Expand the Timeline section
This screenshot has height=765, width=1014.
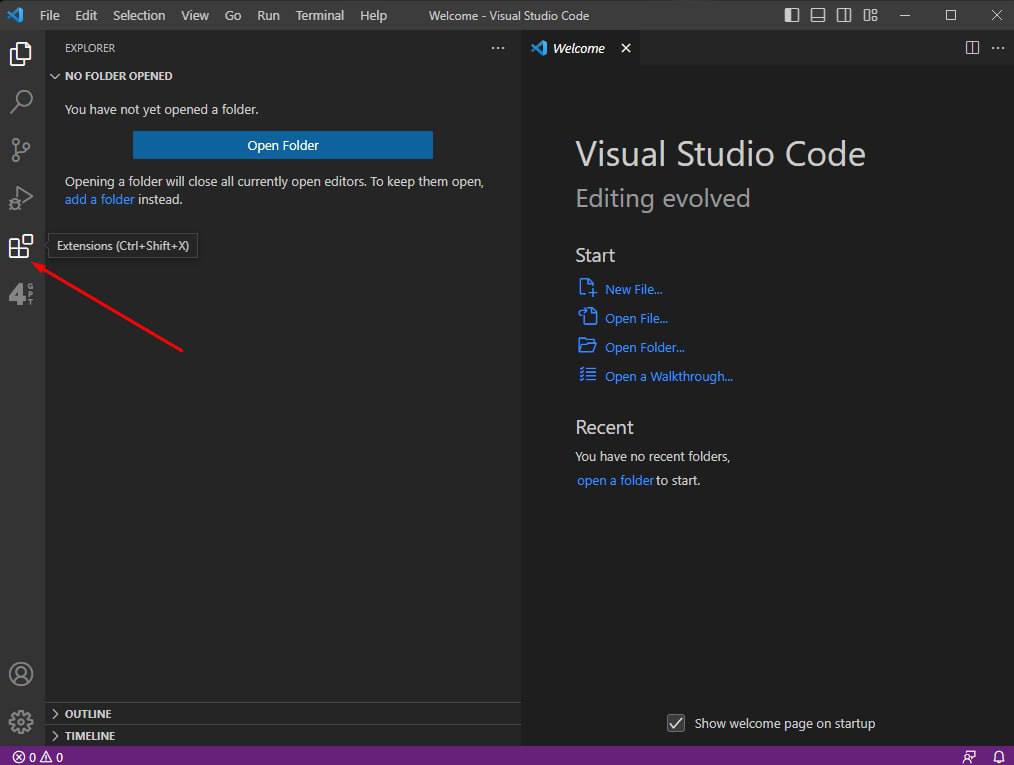pyautogui.click(x=55, y=736)
